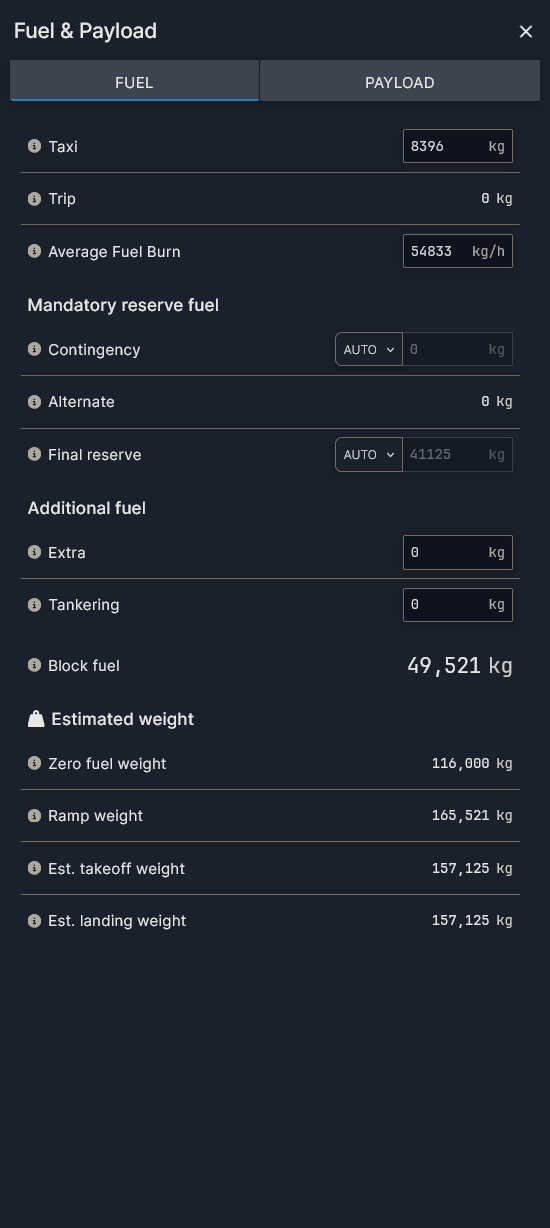This screenshot has height=1228, width=550.
Task: Click the info icon beside Trip
Action: (x=34, y=198)
